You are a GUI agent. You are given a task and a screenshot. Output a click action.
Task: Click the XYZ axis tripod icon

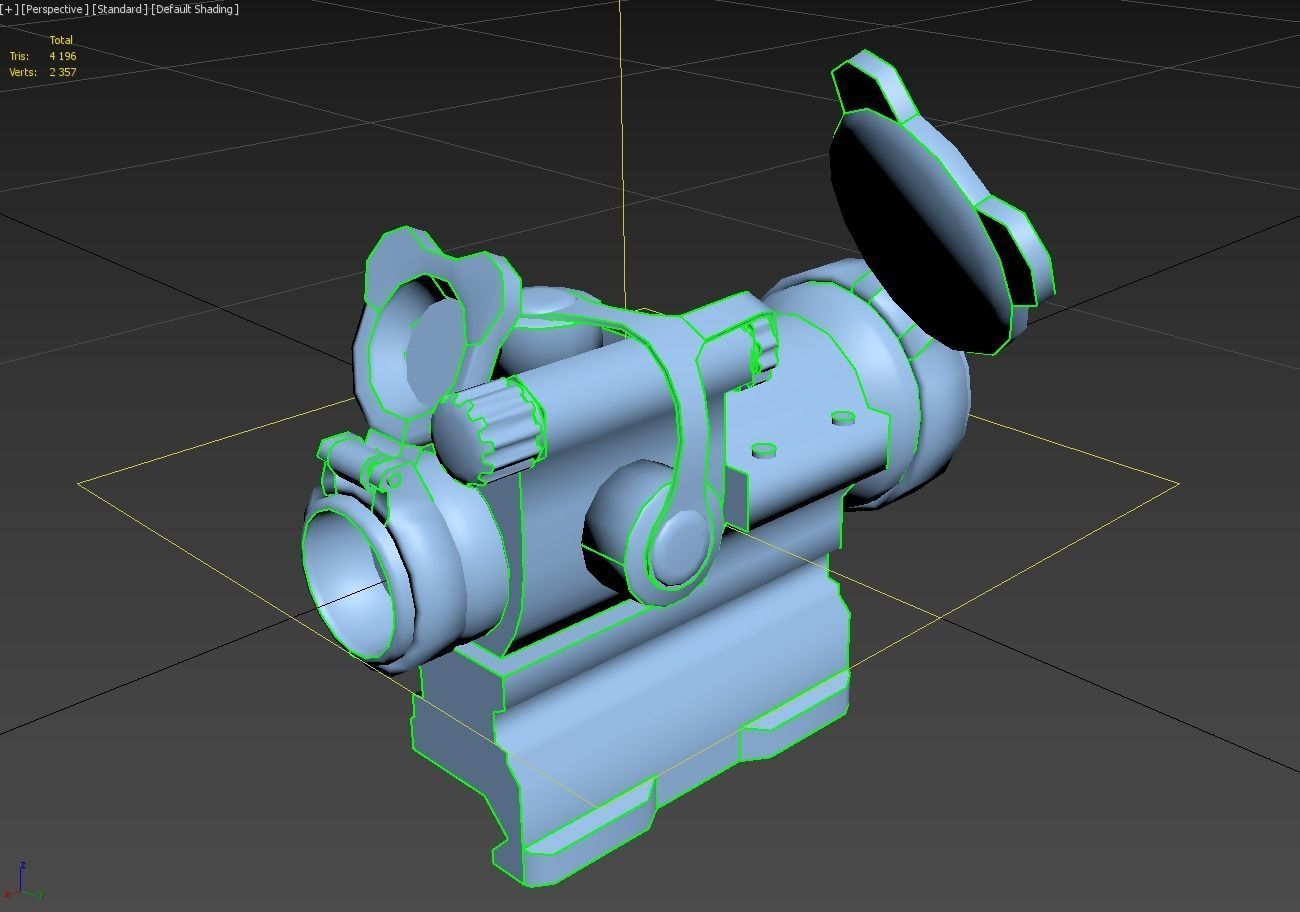click(24, 880)
